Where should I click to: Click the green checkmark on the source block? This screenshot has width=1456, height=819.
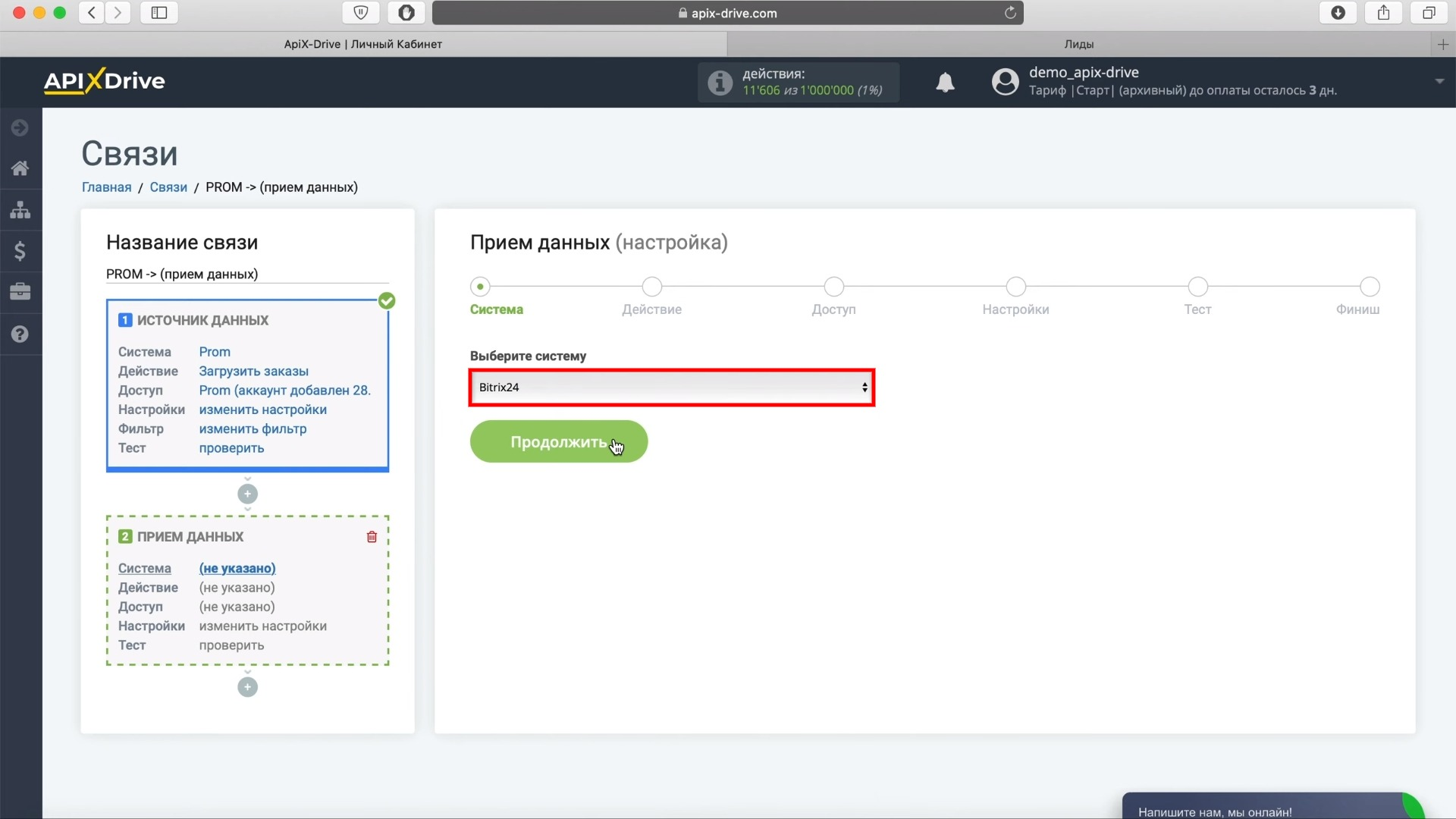[387, 301]
